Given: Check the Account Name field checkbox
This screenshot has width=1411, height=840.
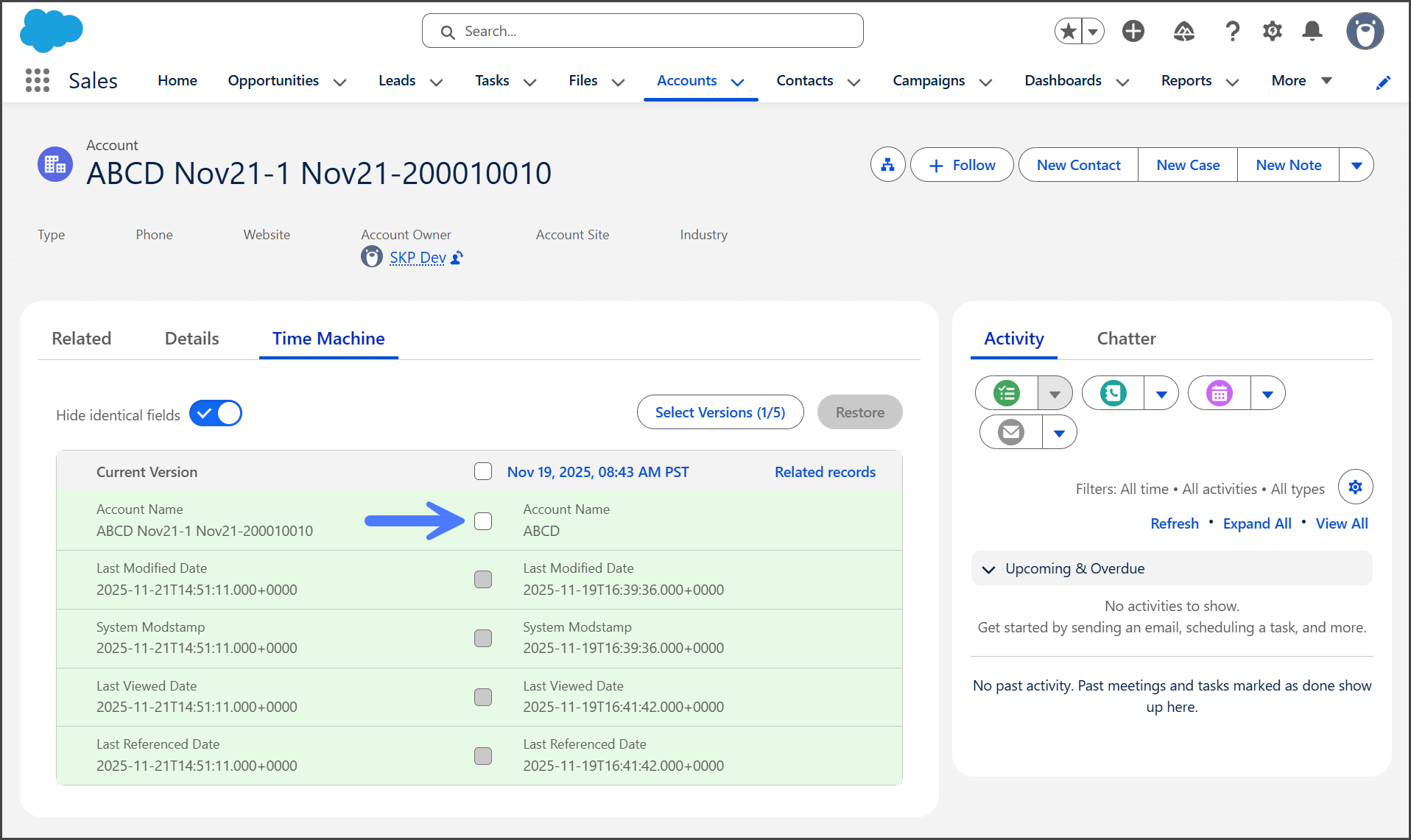Looking at the screenshot, I should tap(483, 521).
